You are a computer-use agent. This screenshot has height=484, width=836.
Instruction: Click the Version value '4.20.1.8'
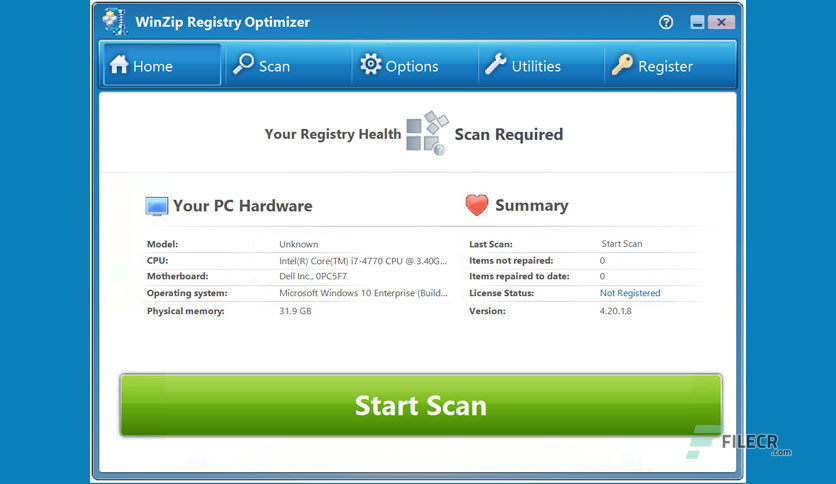(x=615, y=311)
